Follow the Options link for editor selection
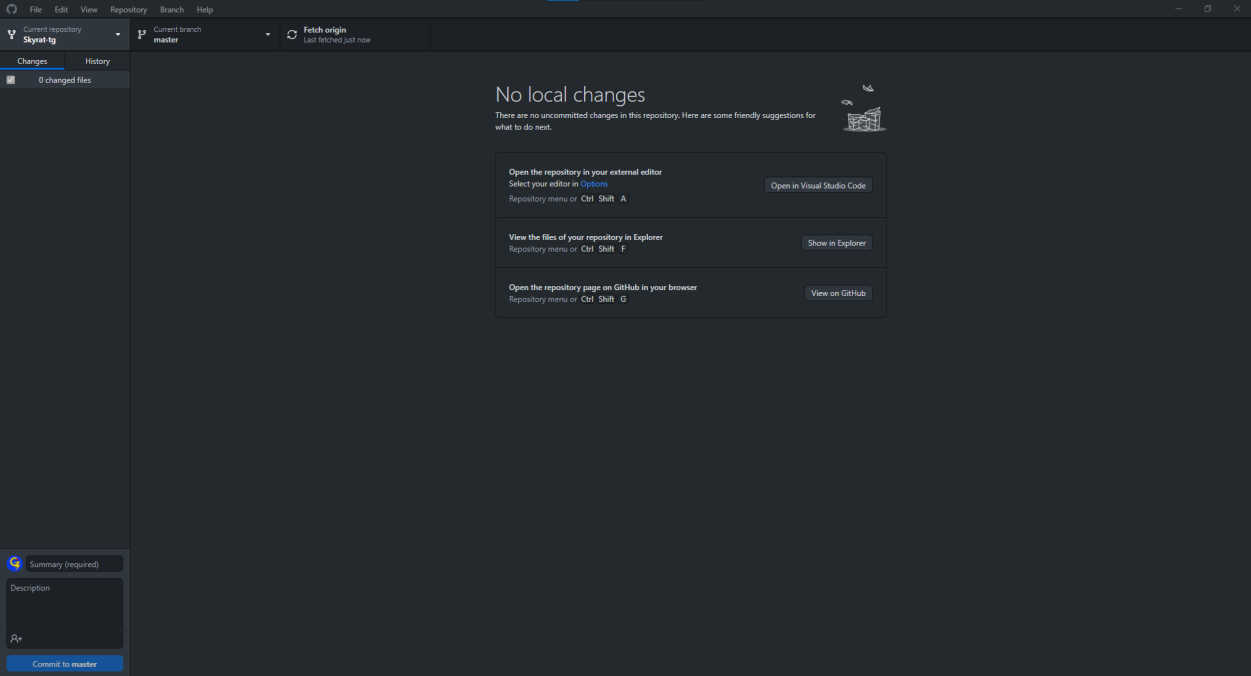Screen dimensions: 1251x676 594,184
